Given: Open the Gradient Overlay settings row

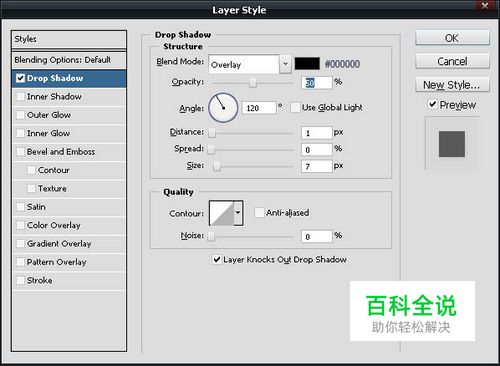Looking at the screenshot, I should point(69,244).
